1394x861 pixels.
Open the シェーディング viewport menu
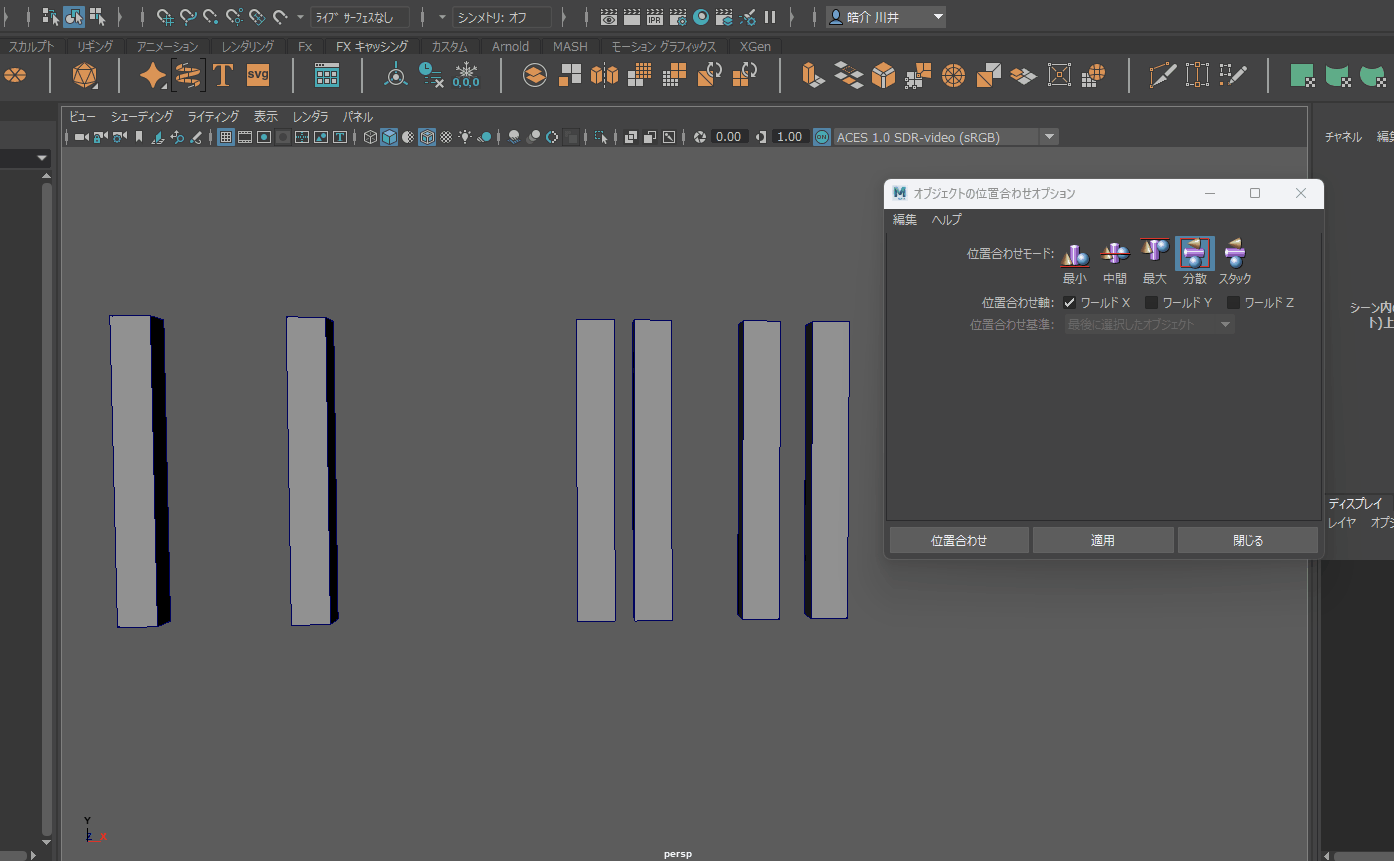141,117
